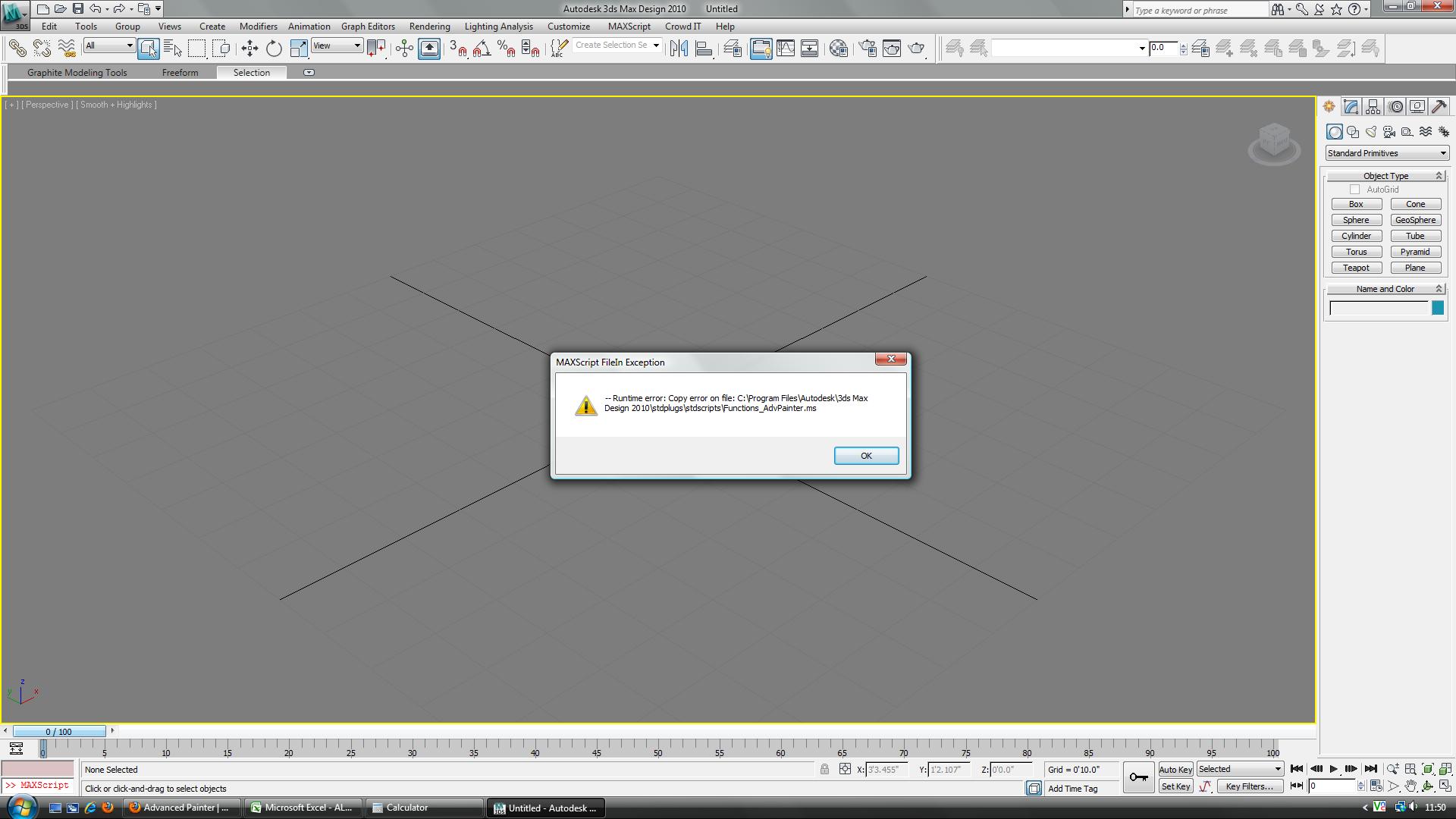The height and width of the screenshot is (819, 1456).
Task: Open the MAXScript menu
Action: pyautogui.click(x=629, y=27)
